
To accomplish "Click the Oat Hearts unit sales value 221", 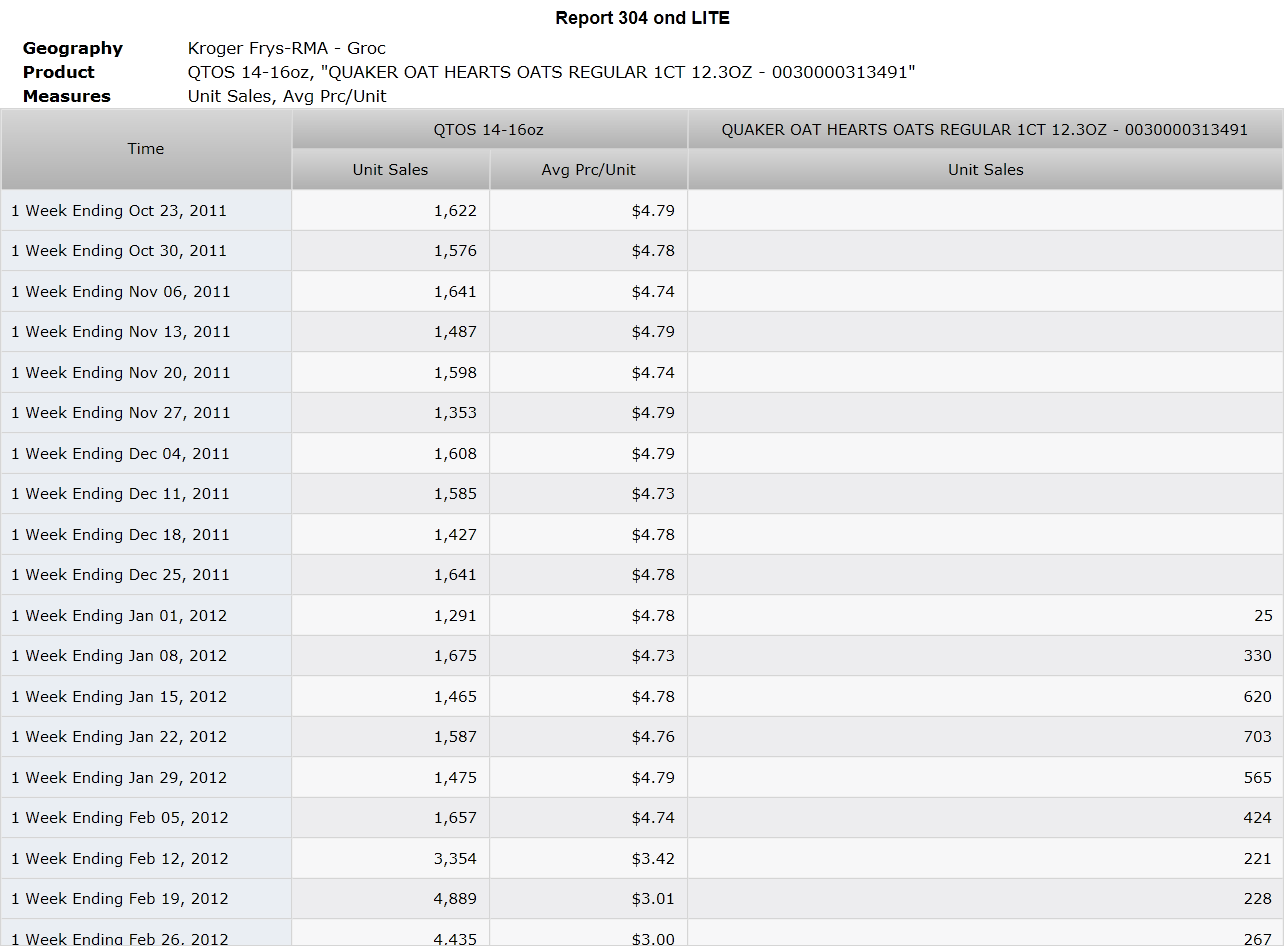I will tap(1258, 859).
